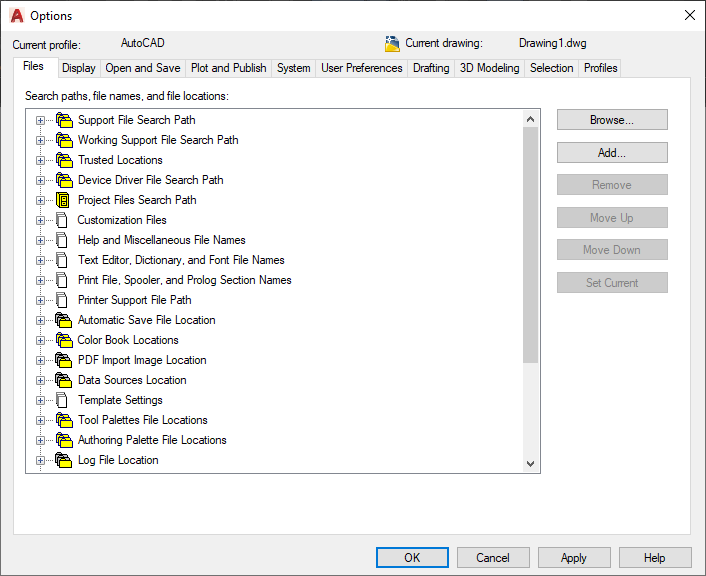
Task: Select 'Printer Support File Path' row text
Action: pyautogui.click(x=135, y=300)
